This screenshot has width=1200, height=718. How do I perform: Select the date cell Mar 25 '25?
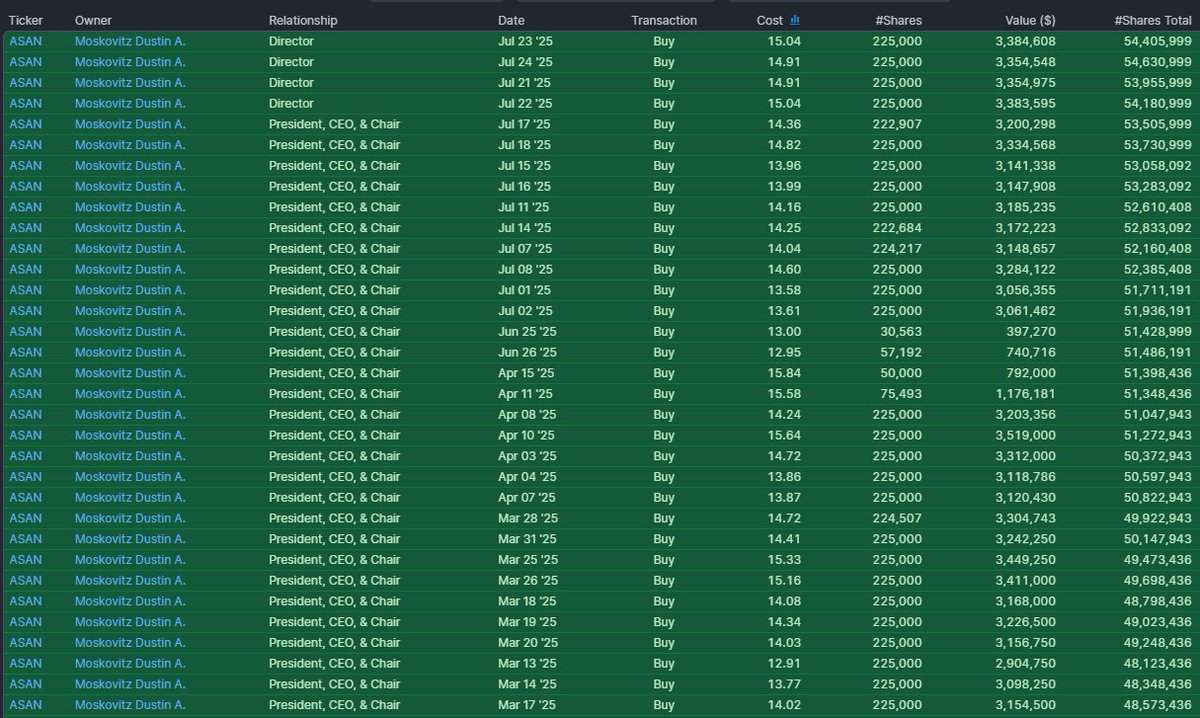coord(528,560)
